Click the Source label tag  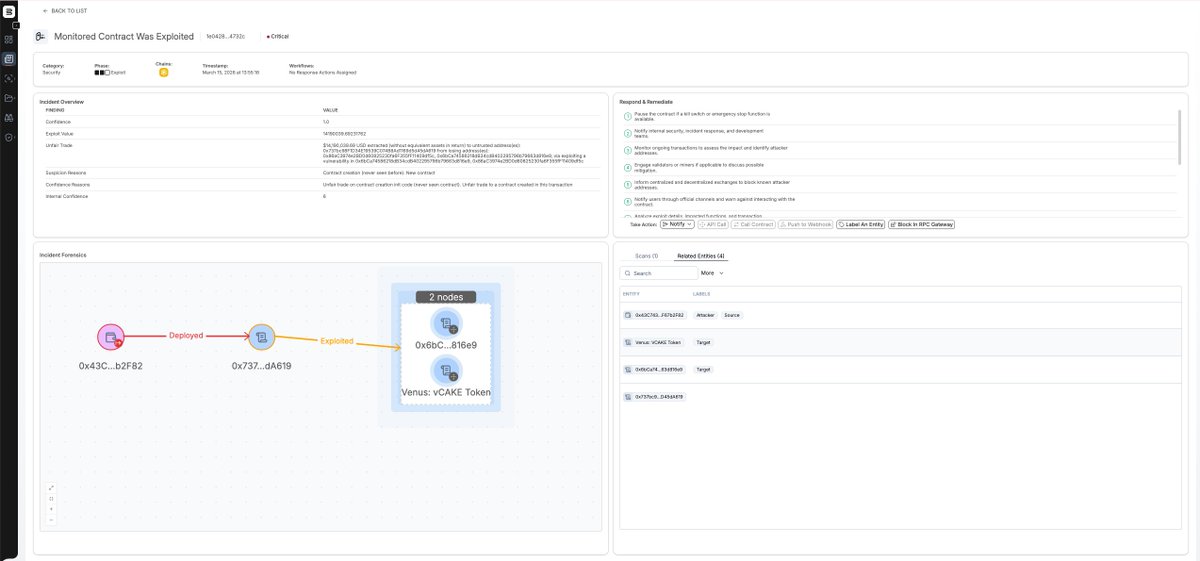pos(732,315)
